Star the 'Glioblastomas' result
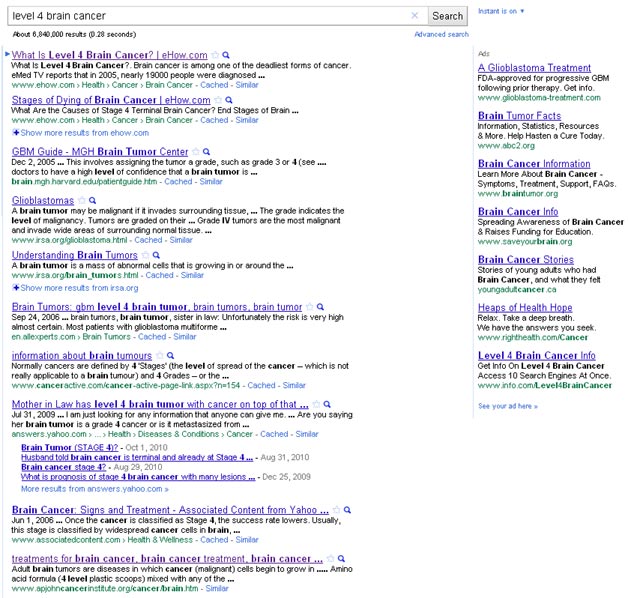 81,201
